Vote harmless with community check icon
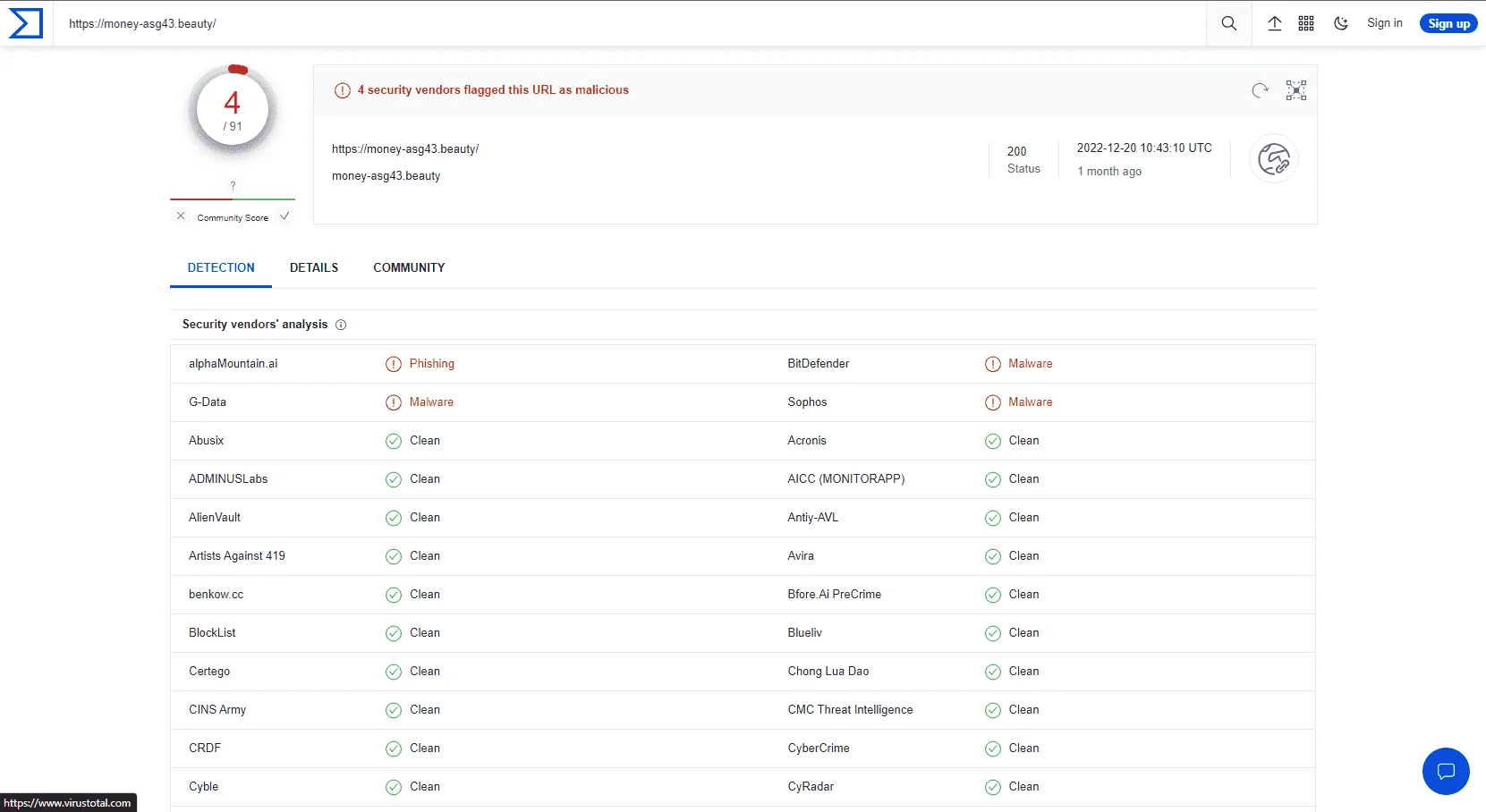This screenshot has height=812, width=1486. (284, 216)
